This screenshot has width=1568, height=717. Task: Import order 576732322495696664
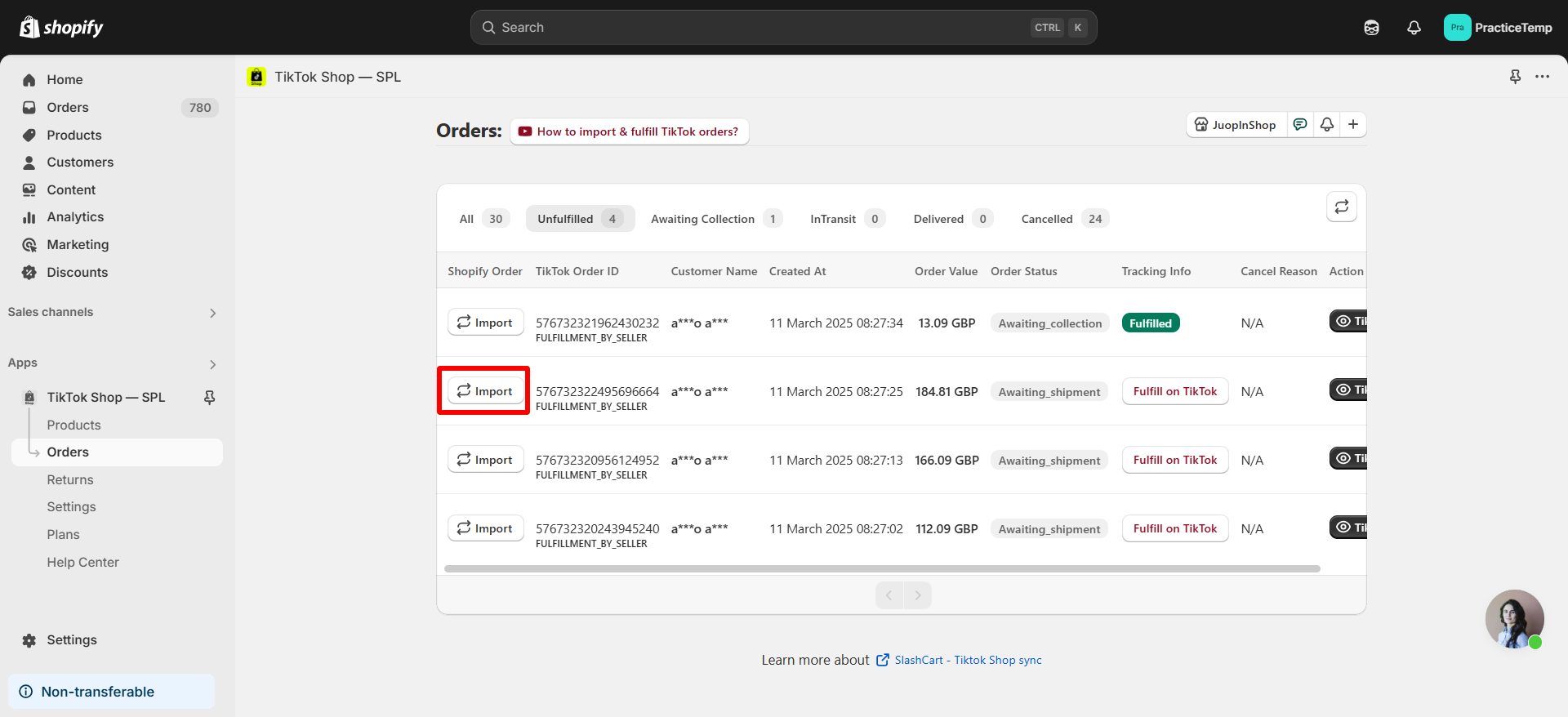pos(485,391)
